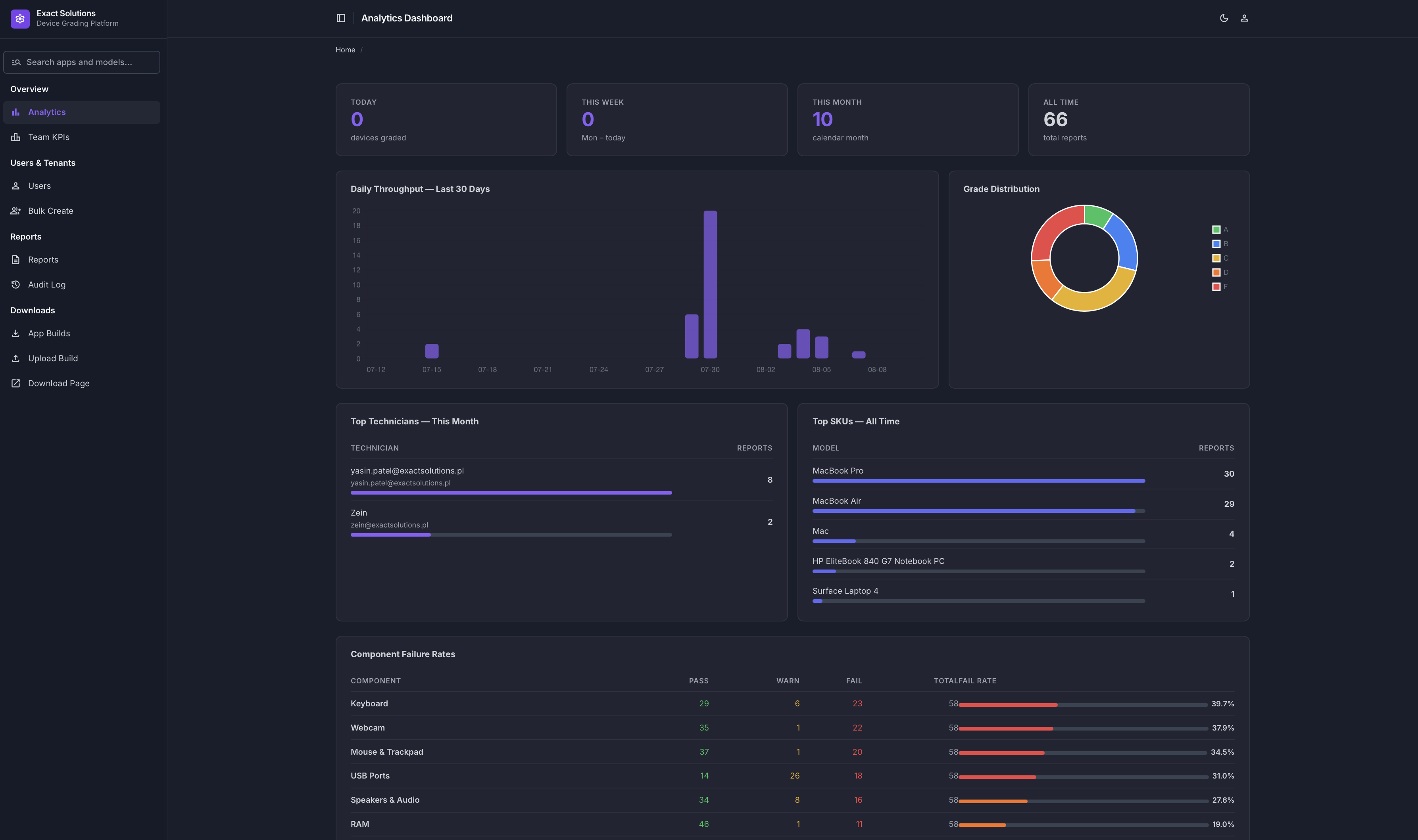This screenshot has height=840, width=1418.
Task: Open Team KPIs in the sidebar
Action: pos(81,137)
